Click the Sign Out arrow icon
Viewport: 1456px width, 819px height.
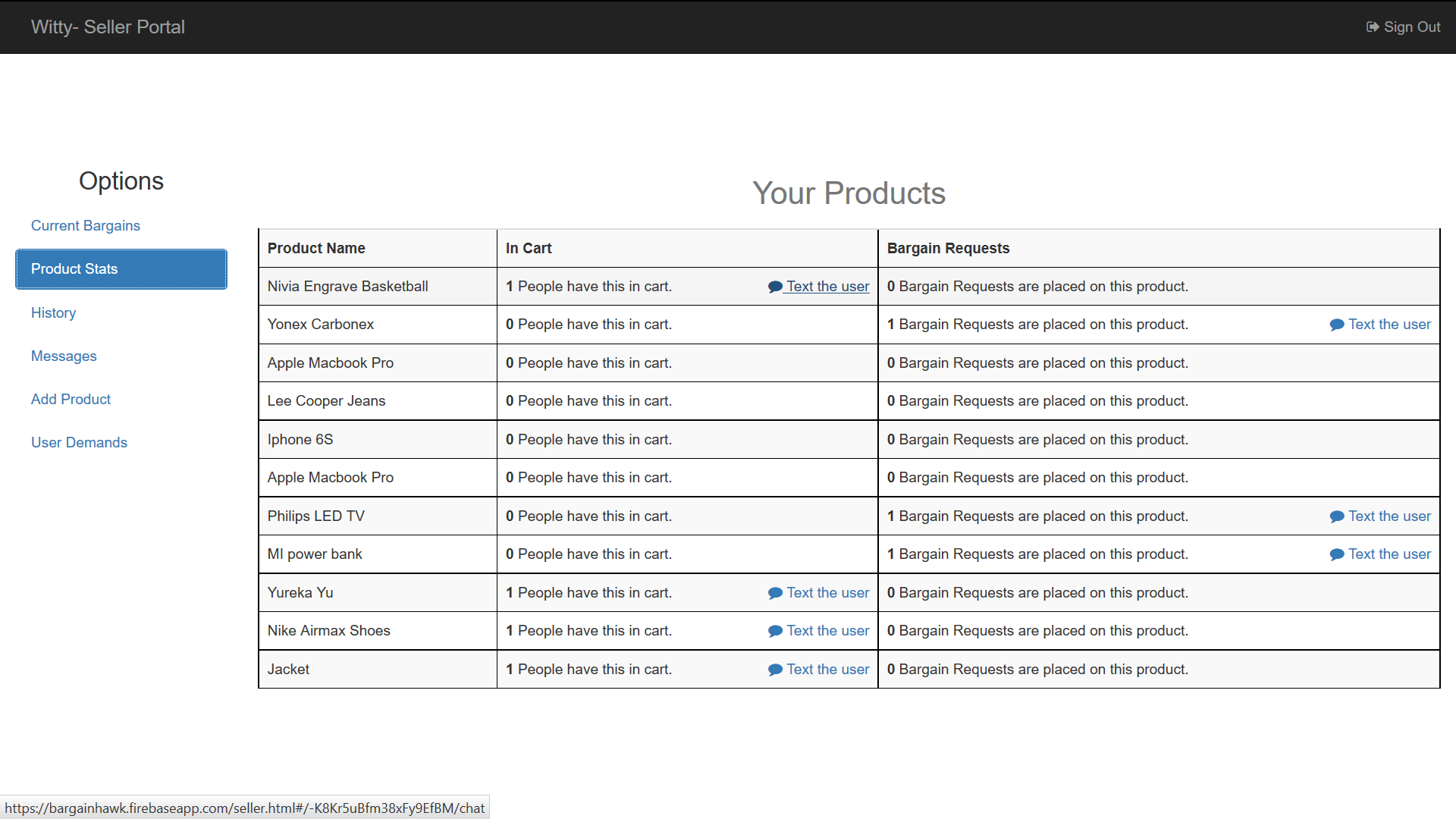(1373, 27)
